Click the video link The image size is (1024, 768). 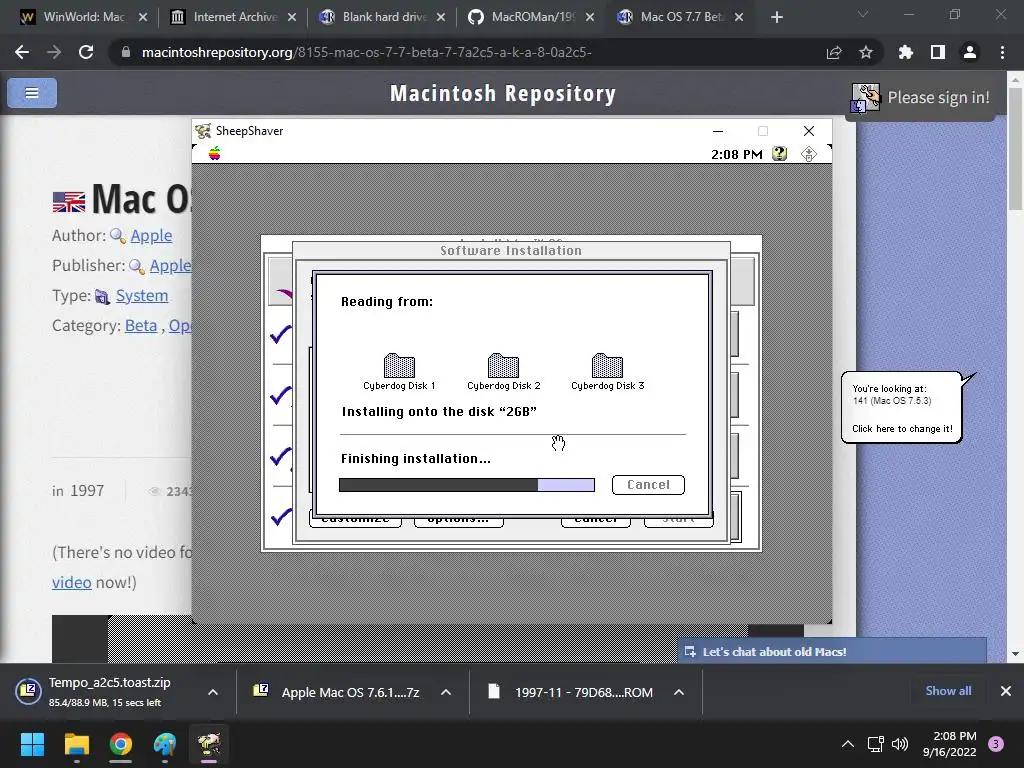(x=72, y=582)
